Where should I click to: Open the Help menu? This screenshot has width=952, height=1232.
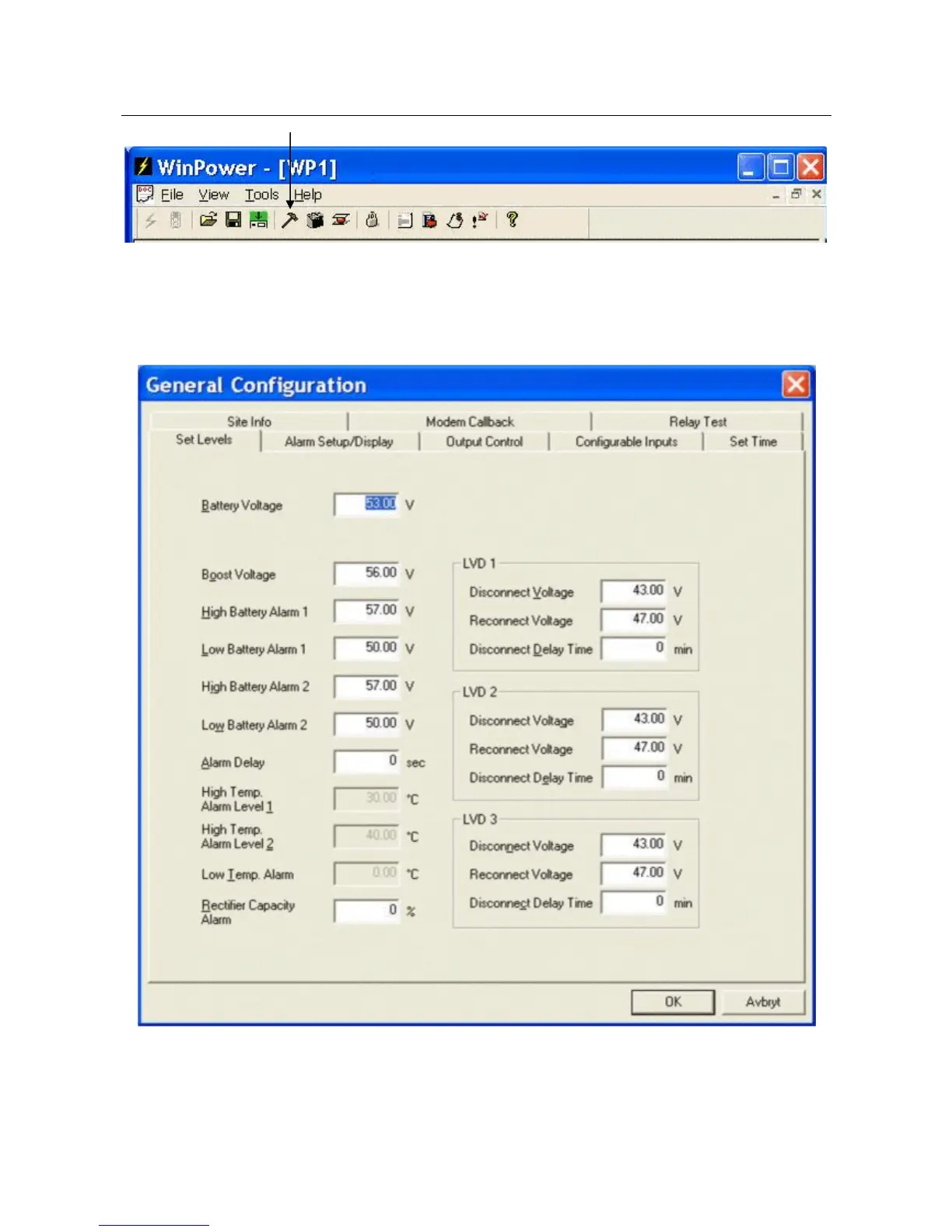pos(308,194)
